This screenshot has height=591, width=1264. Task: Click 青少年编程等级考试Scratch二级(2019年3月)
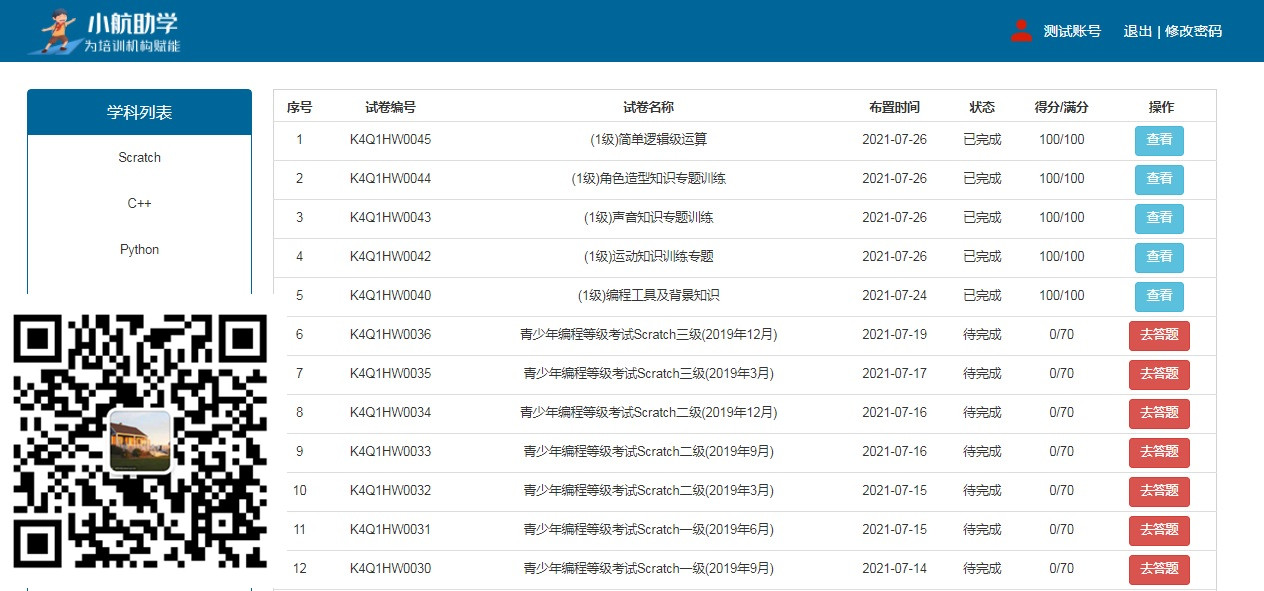[648, 491]
